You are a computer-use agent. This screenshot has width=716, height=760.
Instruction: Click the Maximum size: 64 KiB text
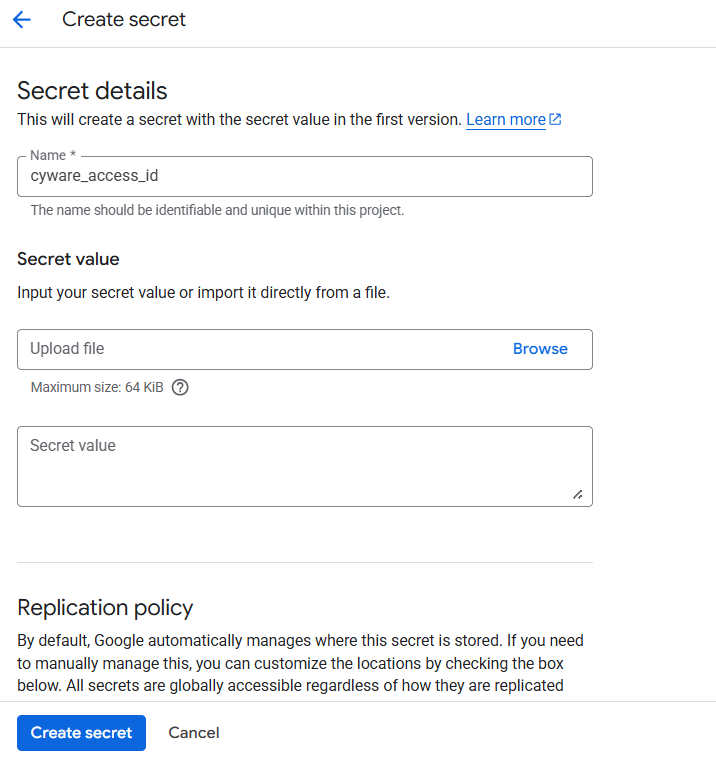[x=97, y=388]
